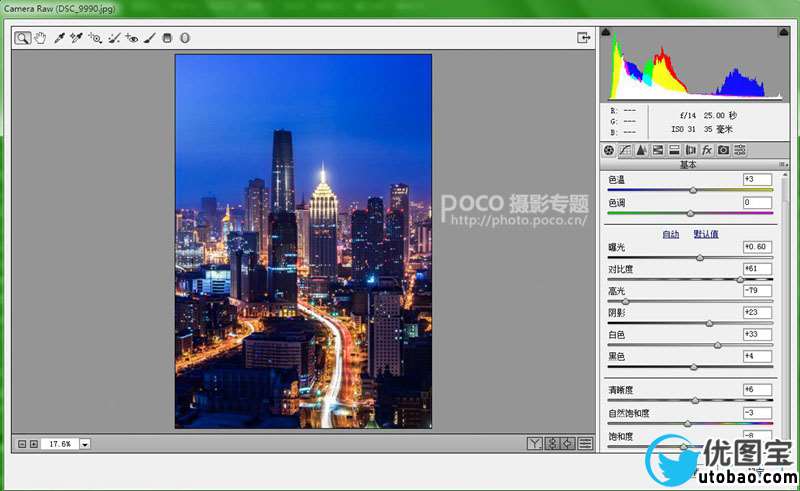Select the Radial Filter tool

coord(185,38)
